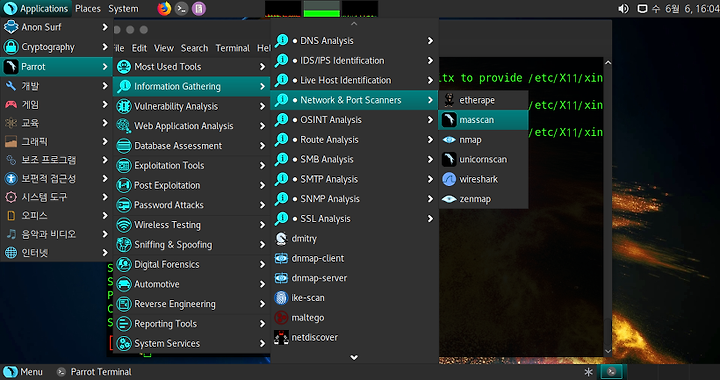The width and height of the screenshot is (720, 380).
Task: Open the Places menu
Action: point(88,9)
